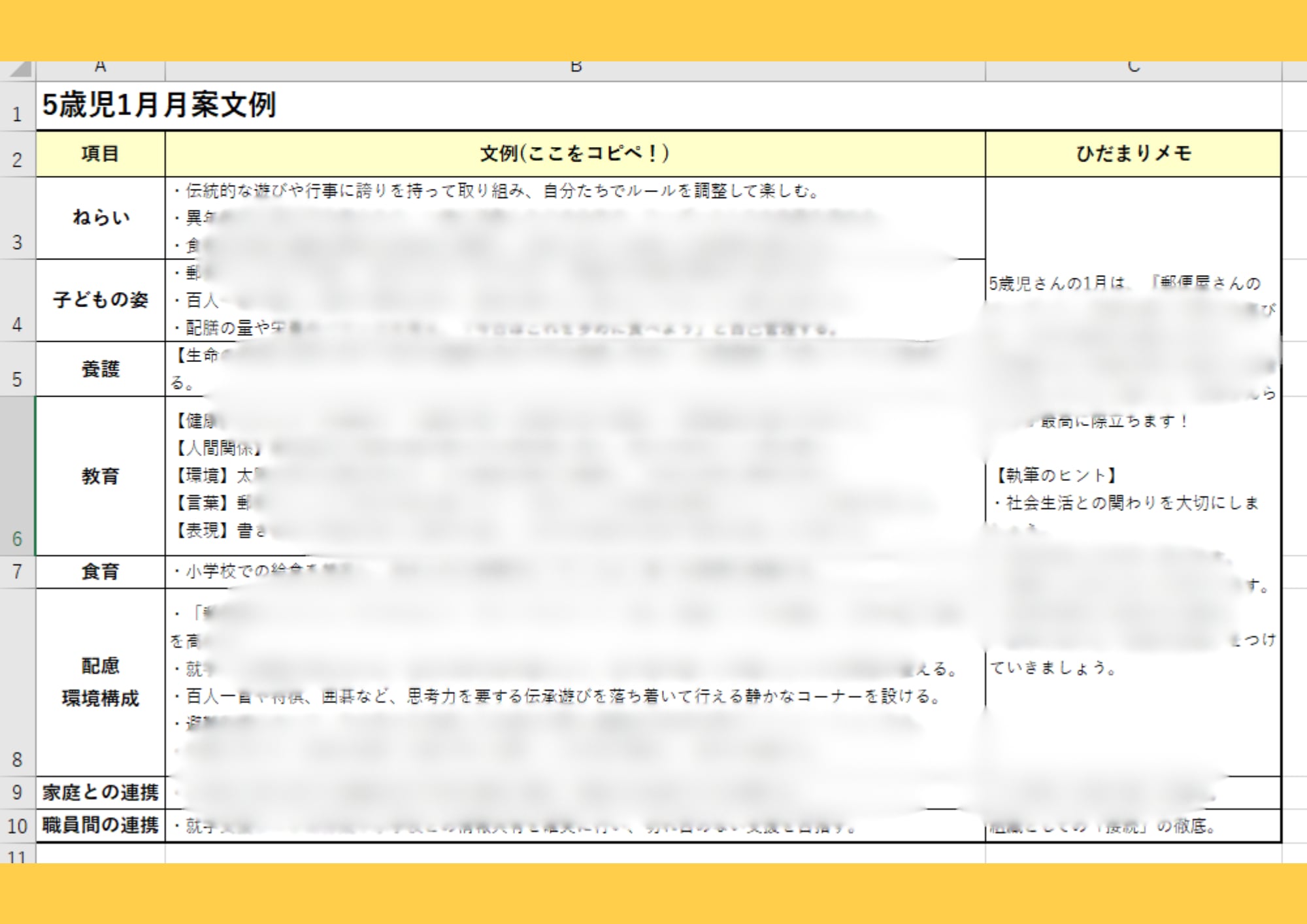Select row 1 header
The width and height of the screenshot is (1307, 924).
(18, 107)
